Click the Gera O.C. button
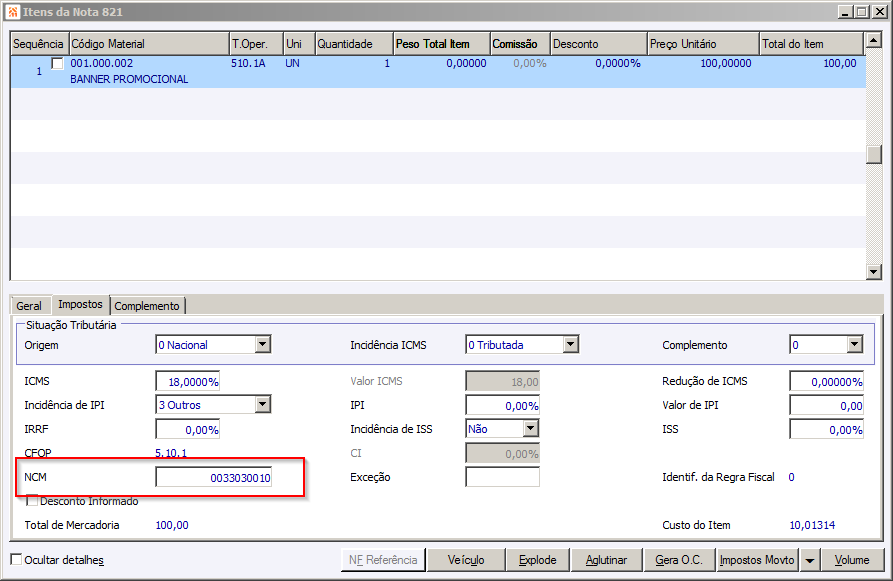Screen dimensions: 893x581 tap(679, 560)
